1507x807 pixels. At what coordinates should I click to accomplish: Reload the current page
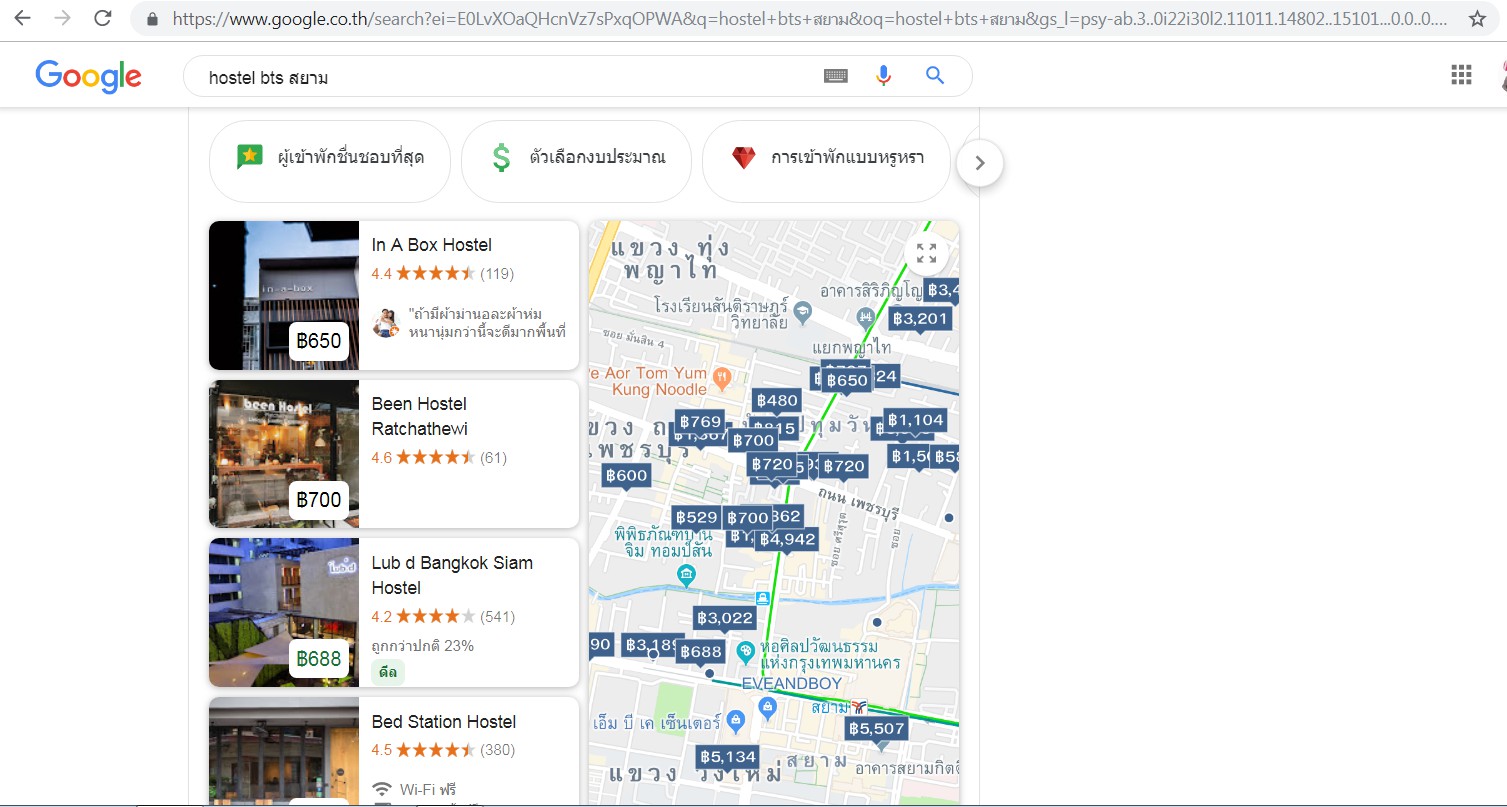[102, 18]
